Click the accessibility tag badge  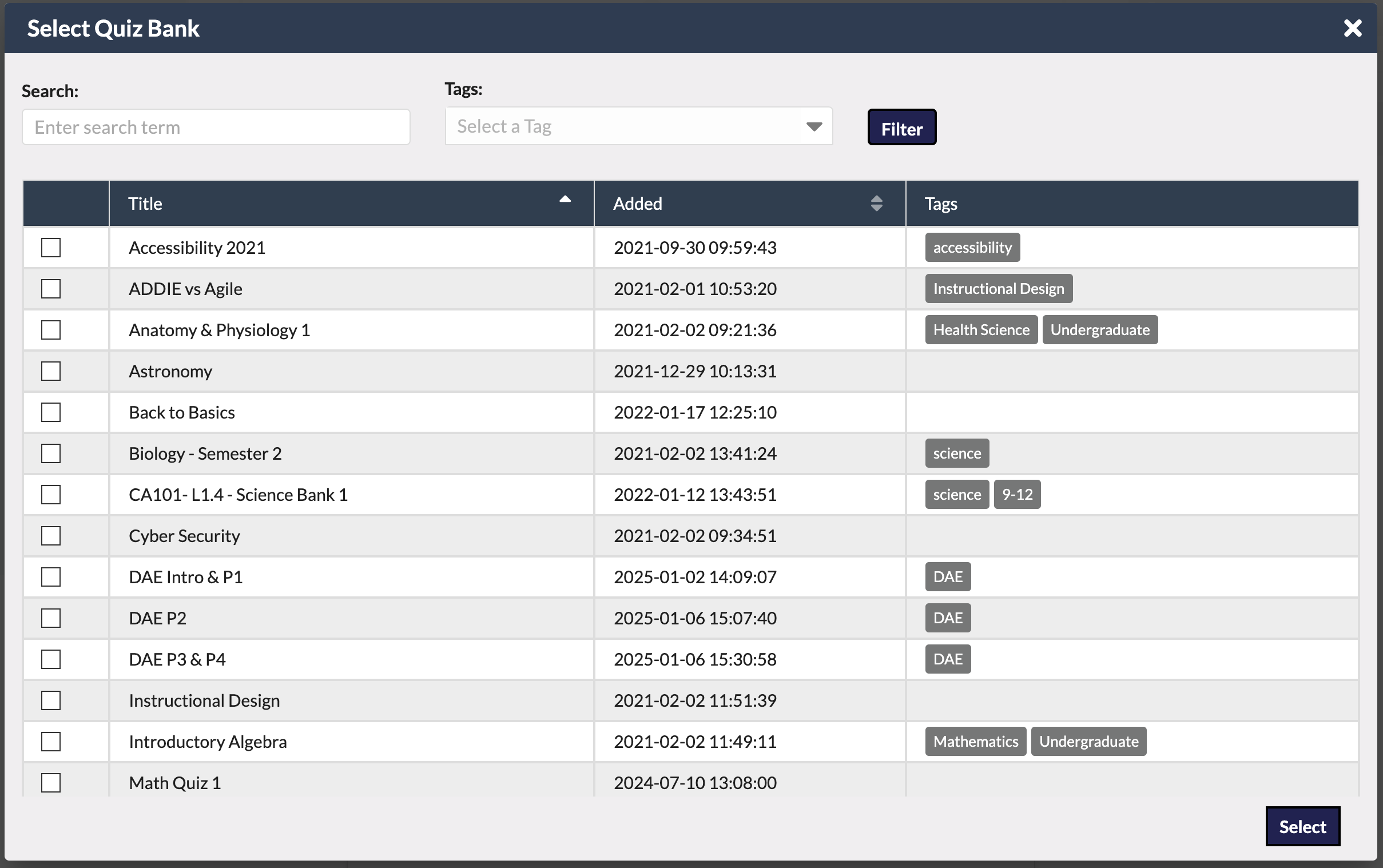coord(972,248)
